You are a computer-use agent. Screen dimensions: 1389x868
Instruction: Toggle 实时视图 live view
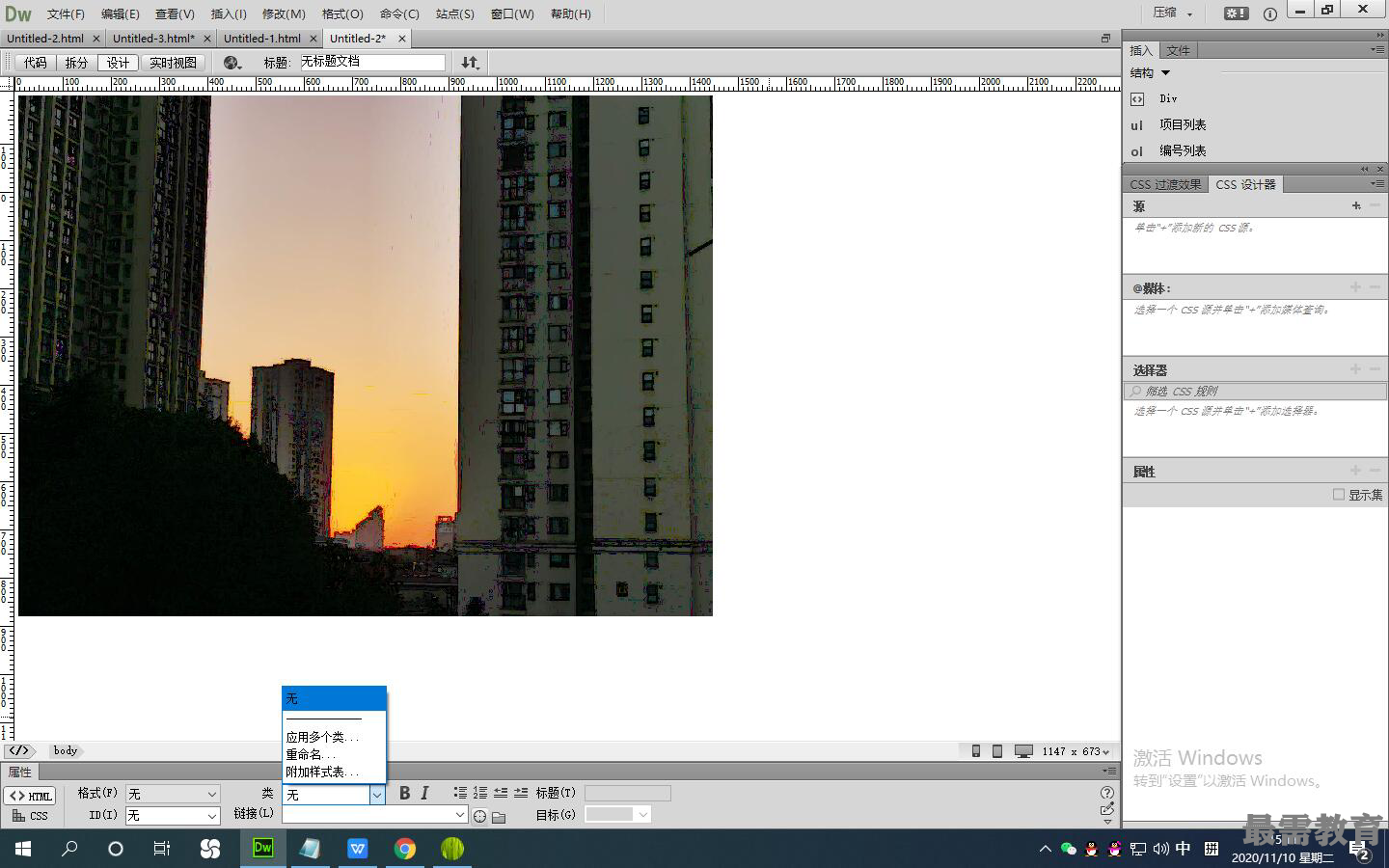tap(173, 63)
